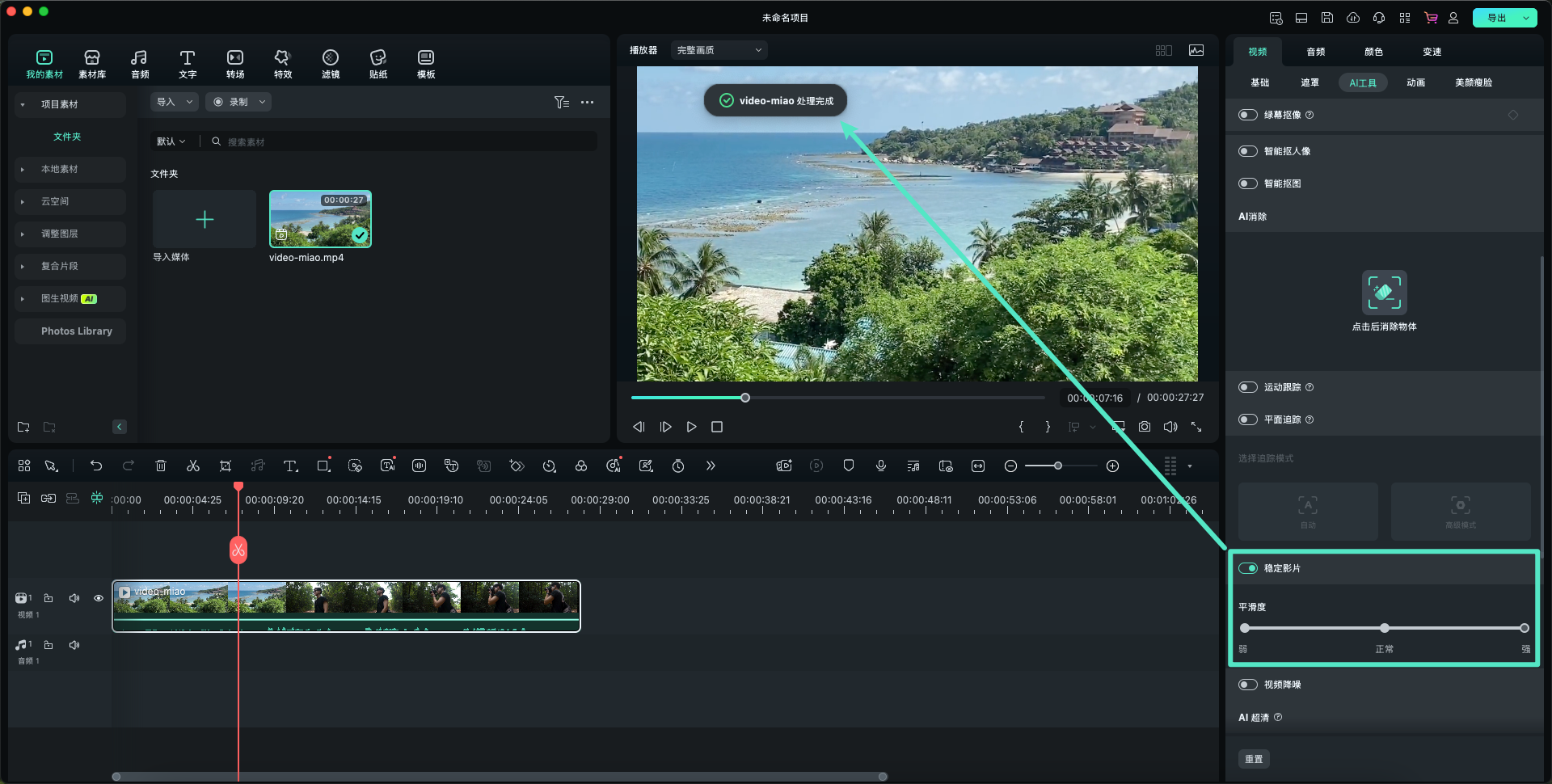Viewport: 1552px width, 784px height.
Task: Switch to the 音频 properties tab
Action: (x=1316, y=52)
